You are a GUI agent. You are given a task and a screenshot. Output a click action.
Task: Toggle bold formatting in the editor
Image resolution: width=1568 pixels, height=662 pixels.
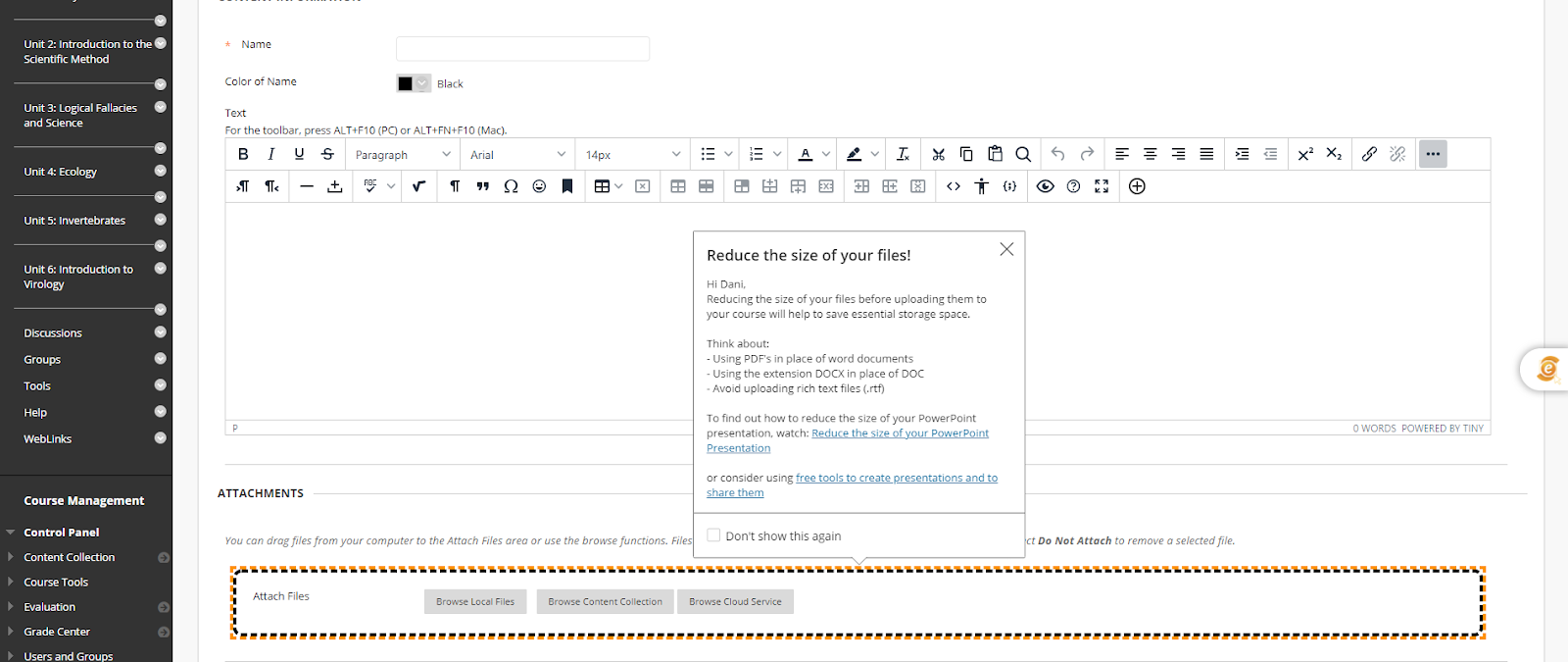pos(243,154)
